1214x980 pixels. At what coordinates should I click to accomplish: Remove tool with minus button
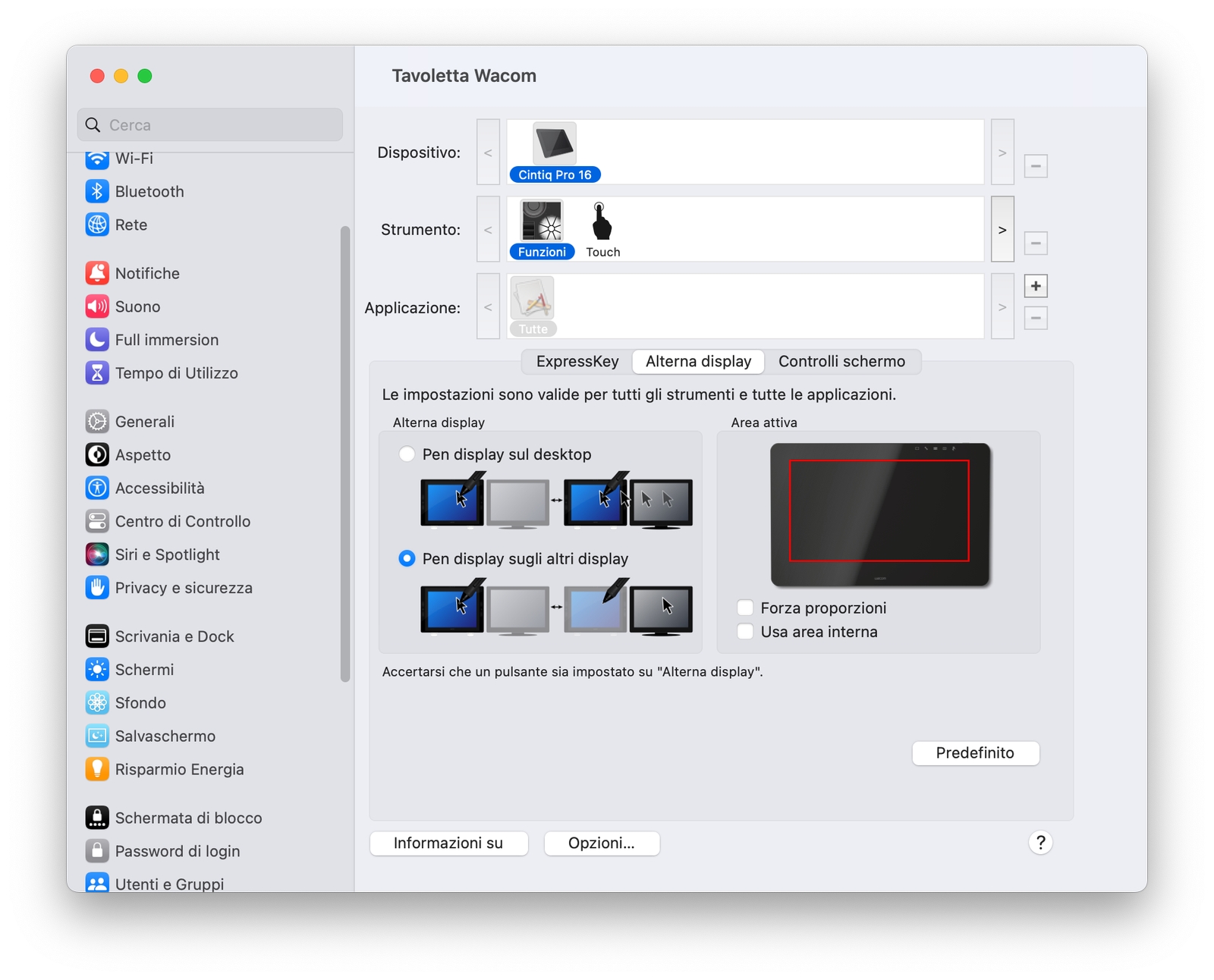(1036, 243)
